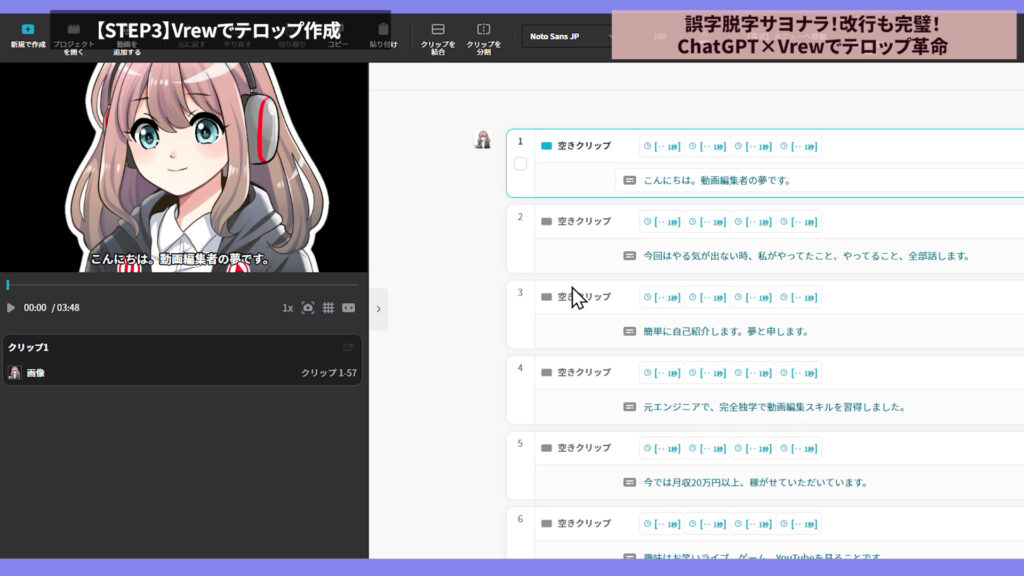Click the 空きクリップ label in clip 5

[584, 448]
